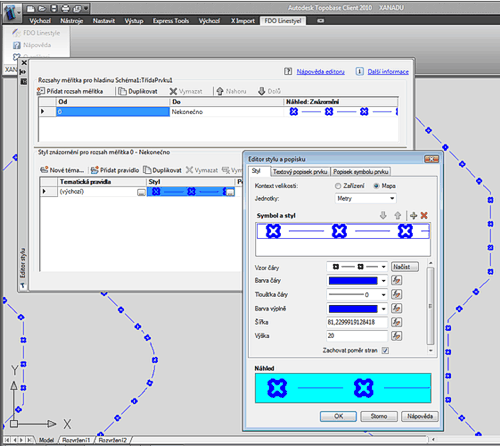The width and height of the screenshot is (500, 446).
Task: Click Duplikovat in scale ranges toolbar
Action: pos(138,91)
